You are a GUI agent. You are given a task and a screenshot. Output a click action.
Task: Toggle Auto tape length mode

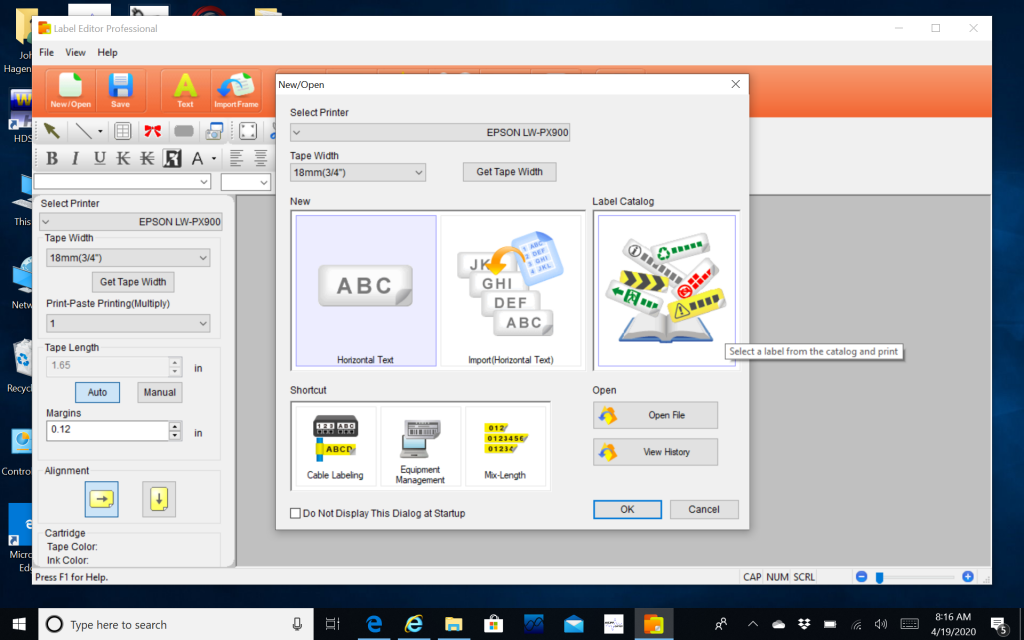coord(97,392)
